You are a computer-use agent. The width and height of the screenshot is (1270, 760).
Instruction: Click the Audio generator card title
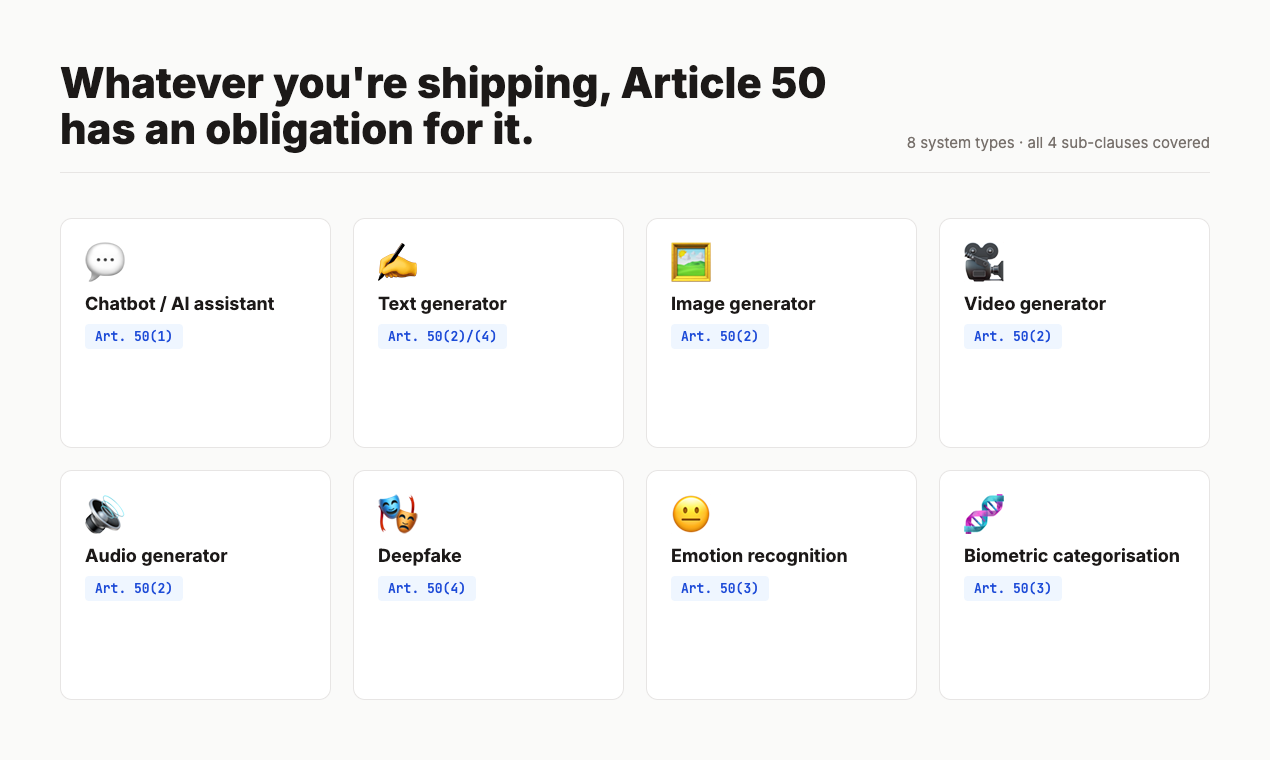[156, 555]
